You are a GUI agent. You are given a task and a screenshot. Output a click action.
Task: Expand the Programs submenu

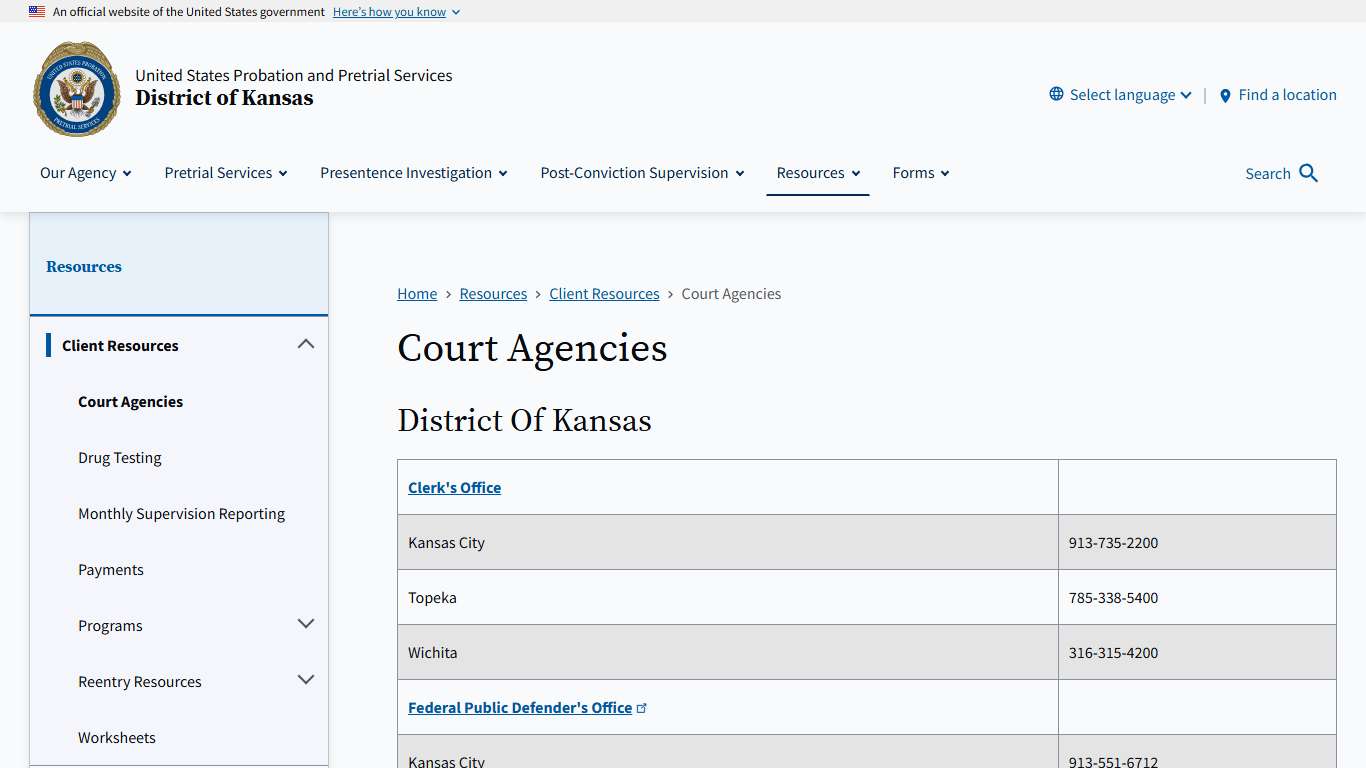click(306, 623)
